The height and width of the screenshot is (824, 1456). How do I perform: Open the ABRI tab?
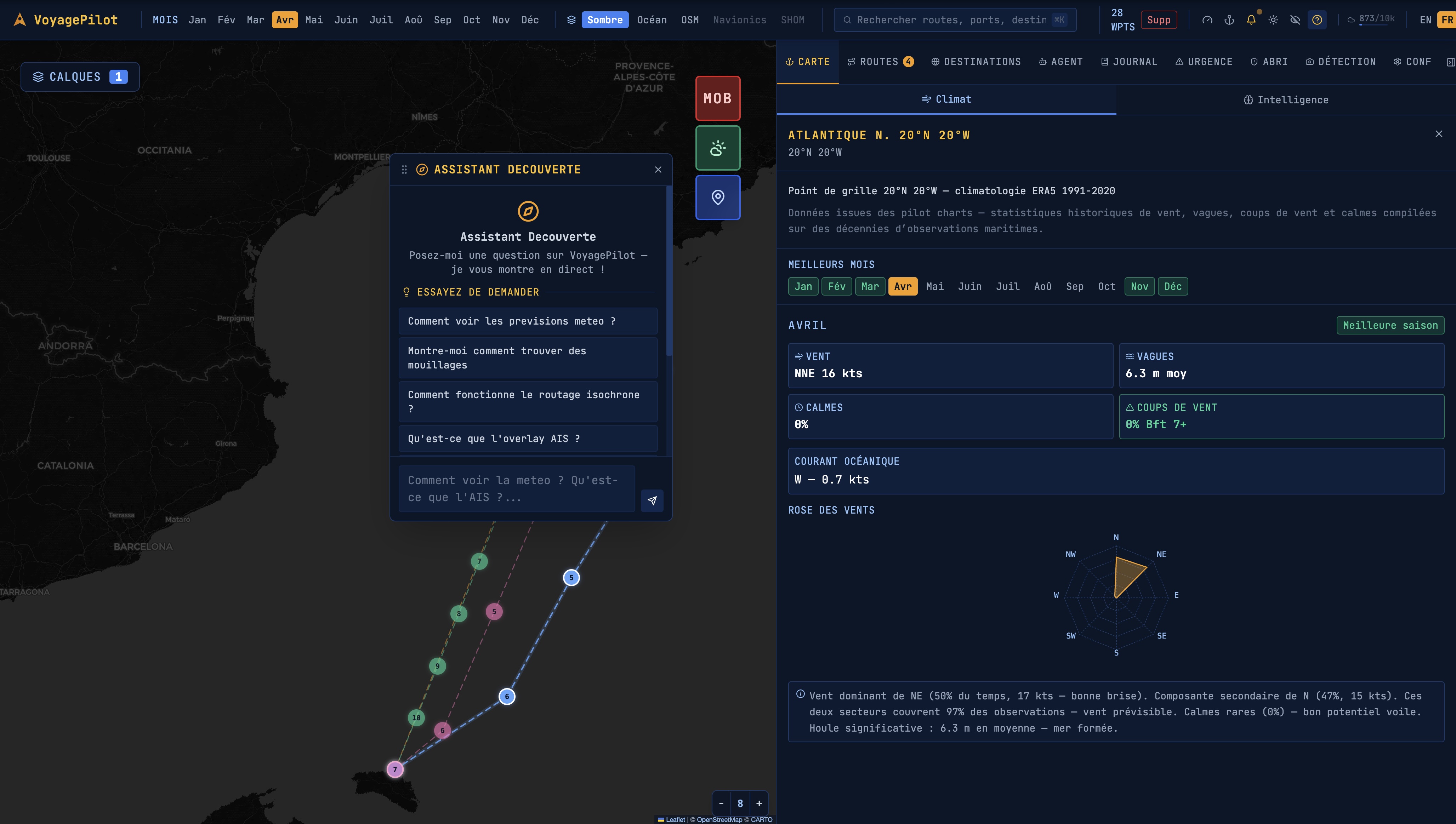point(1269,62)
